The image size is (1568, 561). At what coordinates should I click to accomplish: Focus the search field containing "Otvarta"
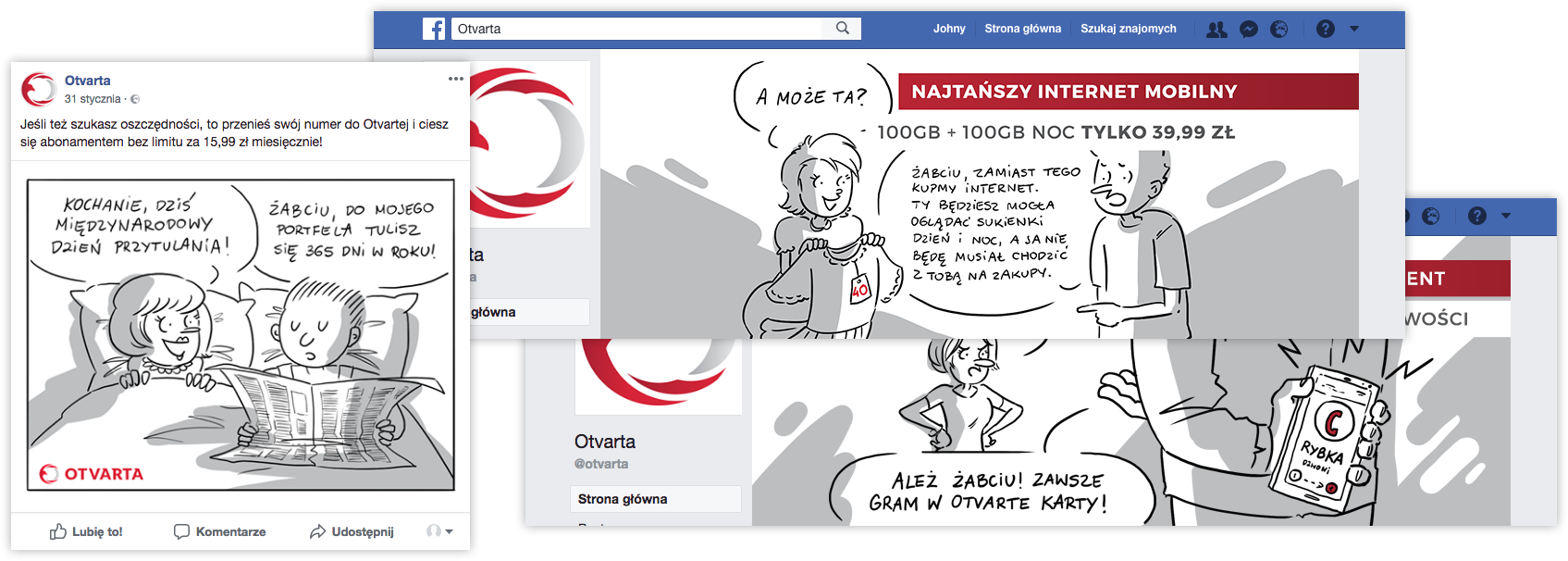tap(636, 29)
